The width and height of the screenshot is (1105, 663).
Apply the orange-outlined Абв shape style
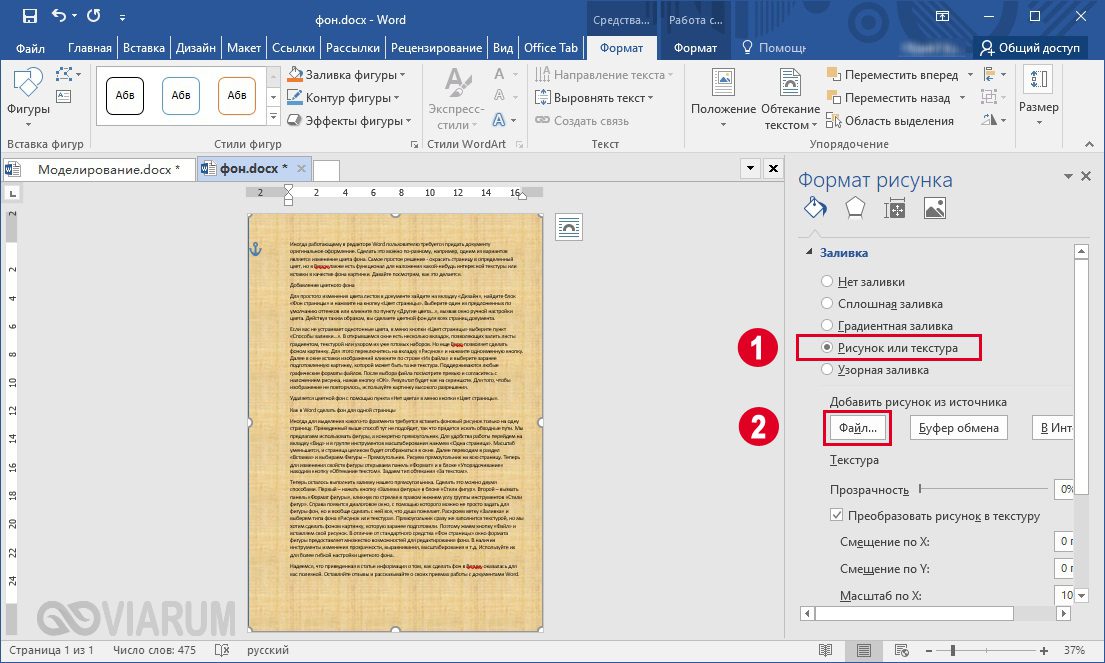(237, 96)
